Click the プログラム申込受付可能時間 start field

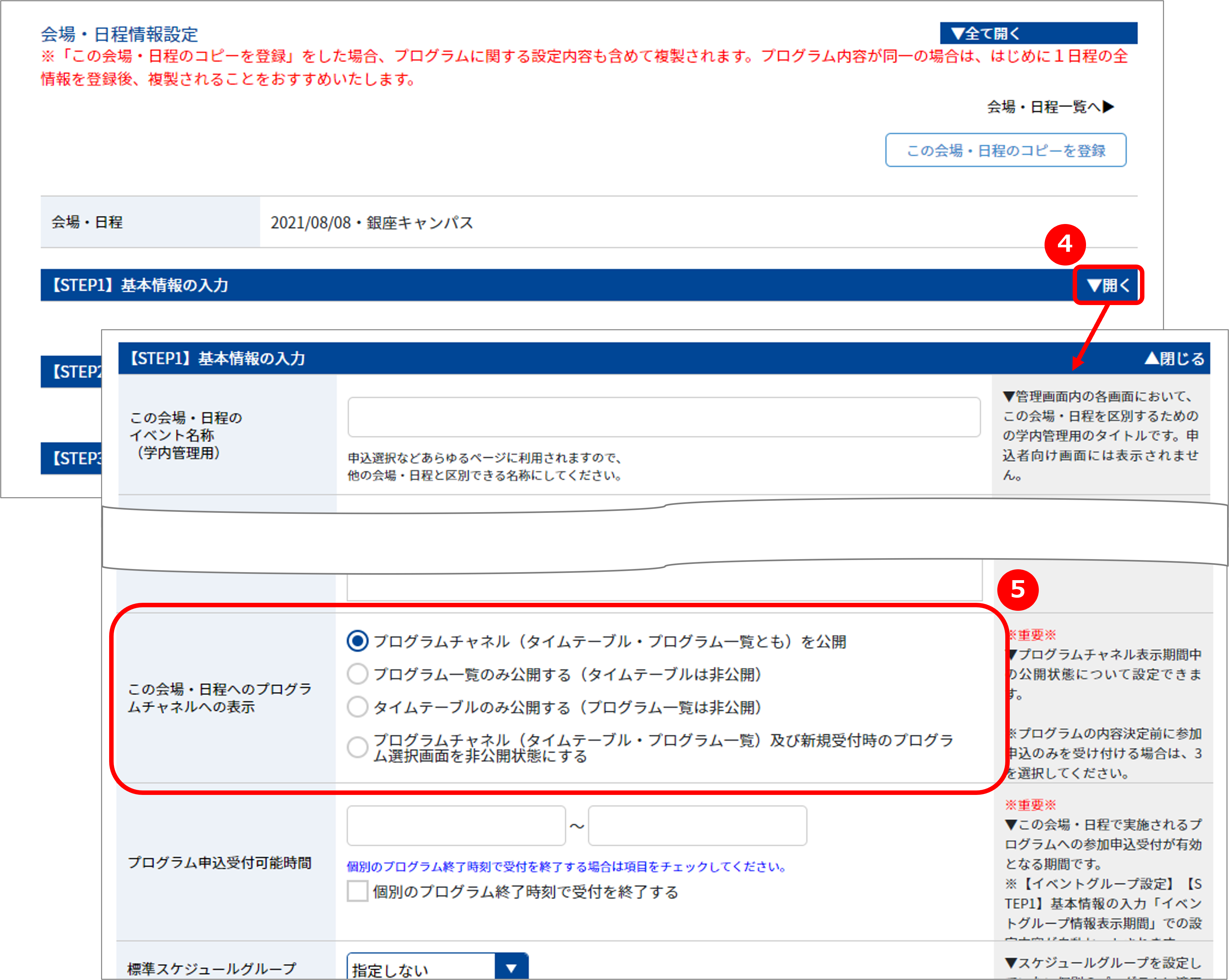456,826
